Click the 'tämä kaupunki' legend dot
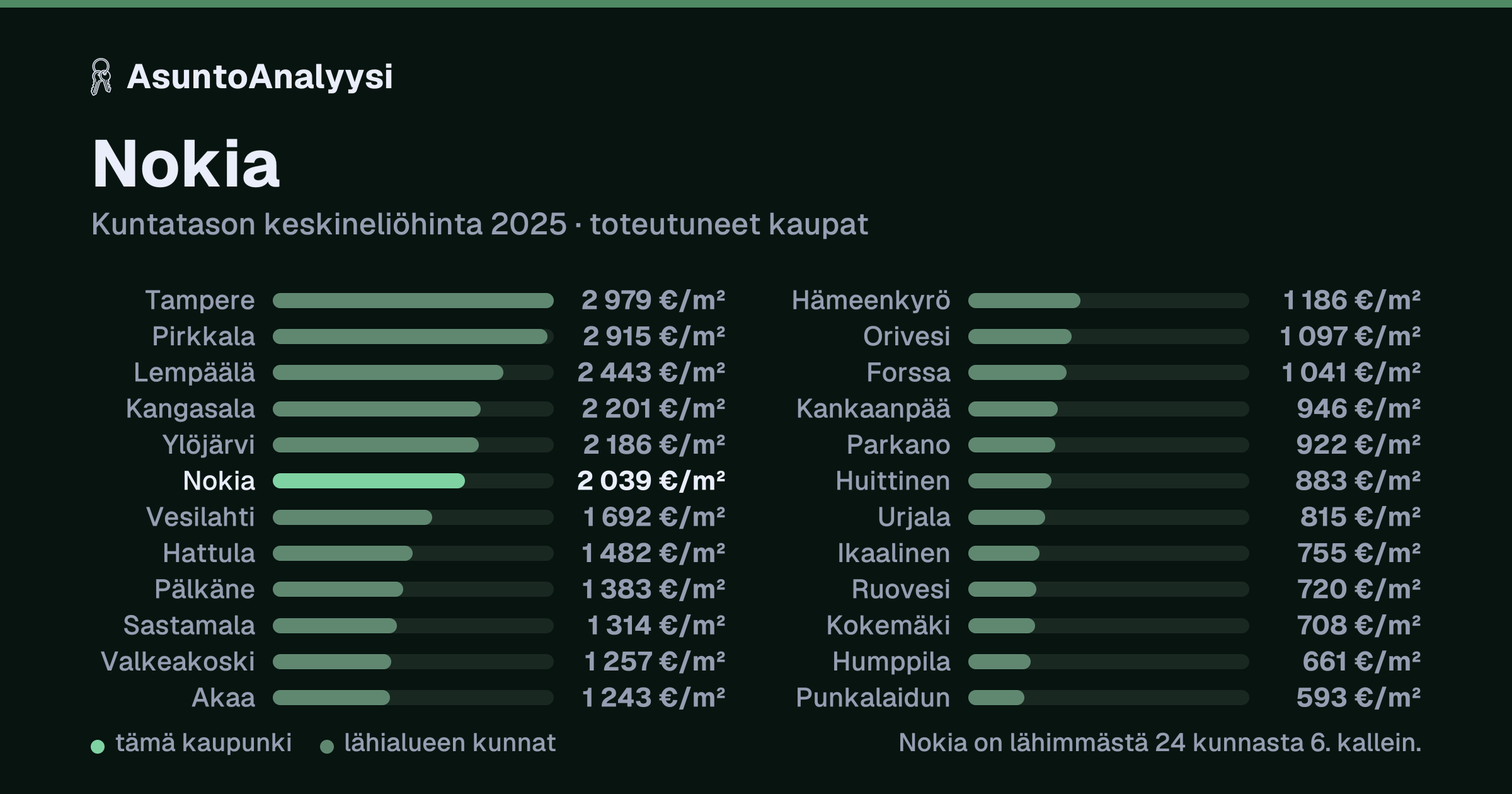The height and width of the screenshot is (794, 1512). coord(98,747)
